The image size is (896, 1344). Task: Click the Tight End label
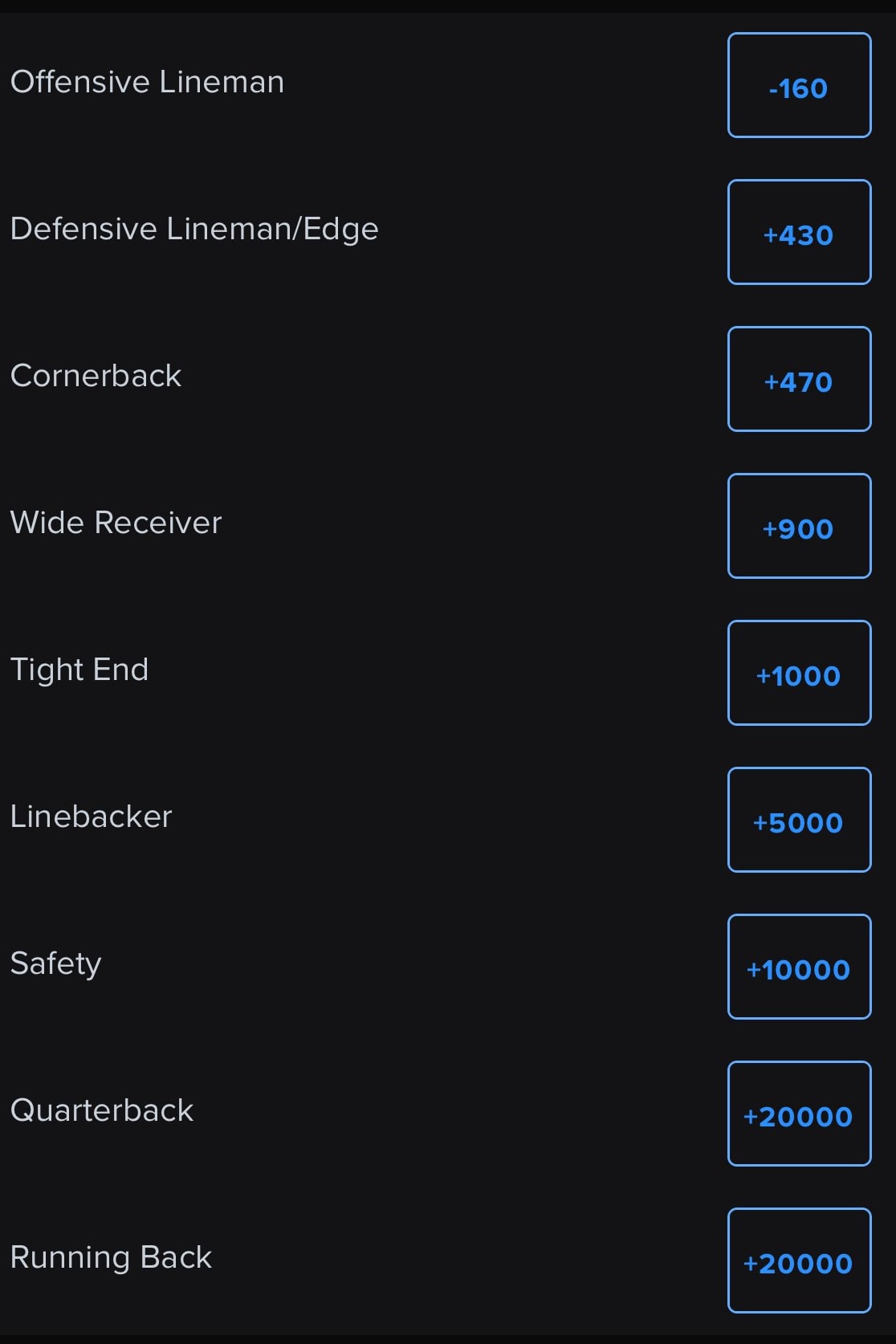point(79,670)
